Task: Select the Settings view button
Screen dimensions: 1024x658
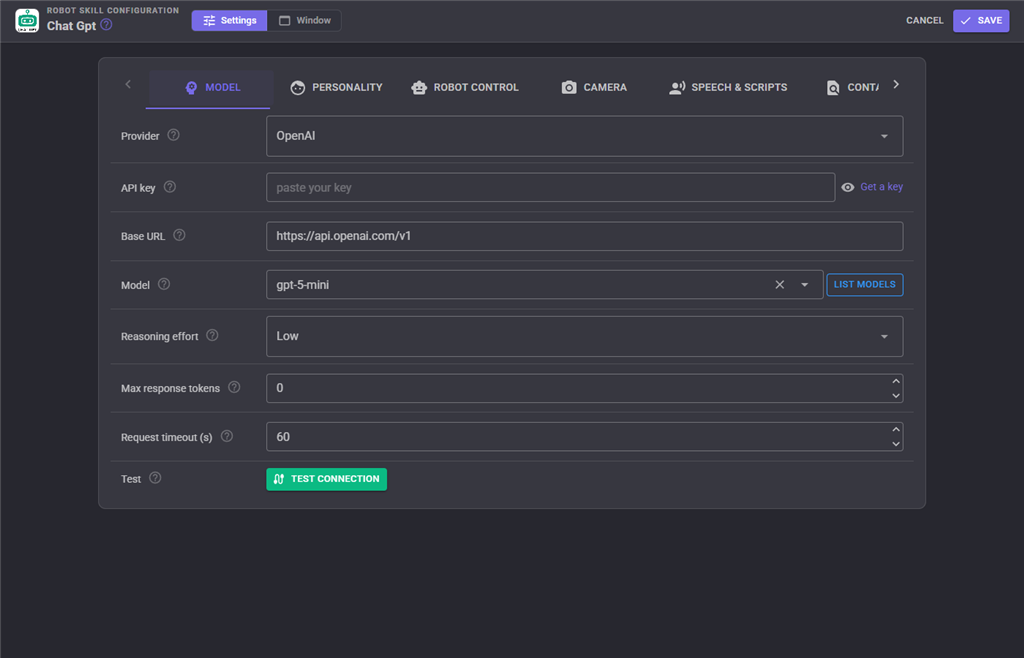Action: click(x=229, y=21)
